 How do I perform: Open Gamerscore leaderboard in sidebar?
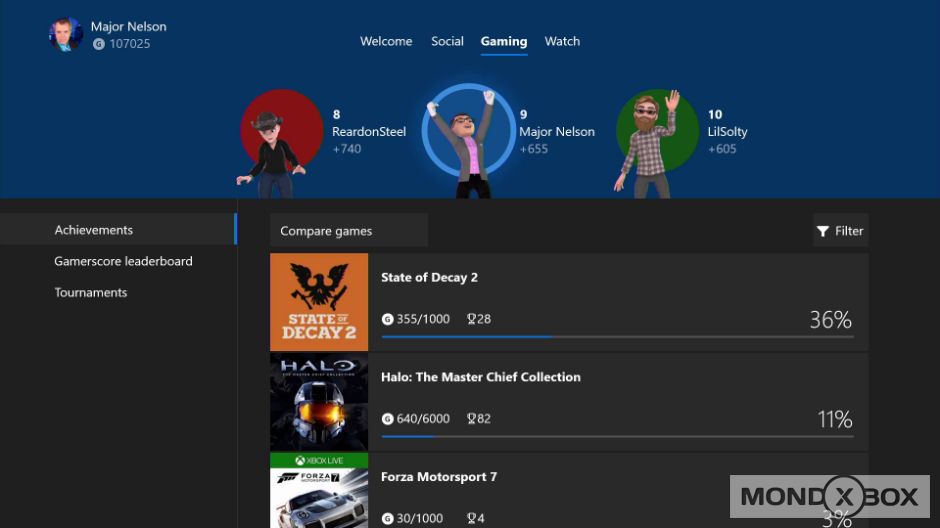click(123, 261)
